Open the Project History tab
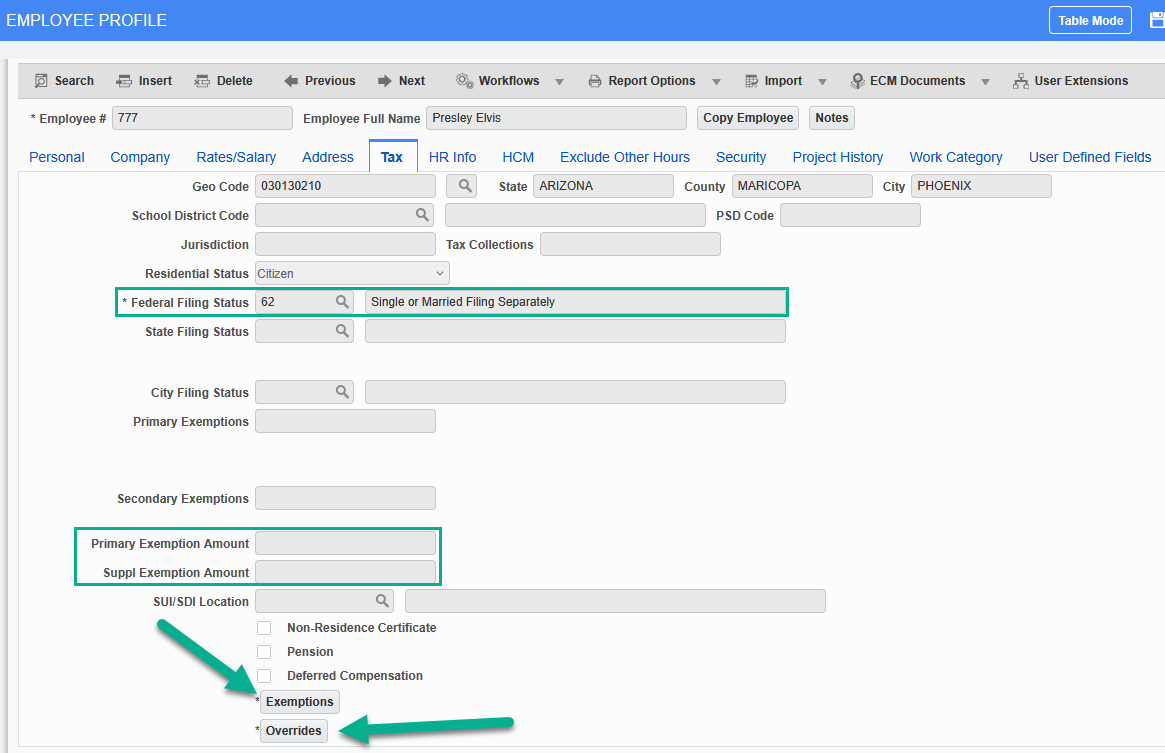The image size is (1165, 753). [x=837, y=157]
